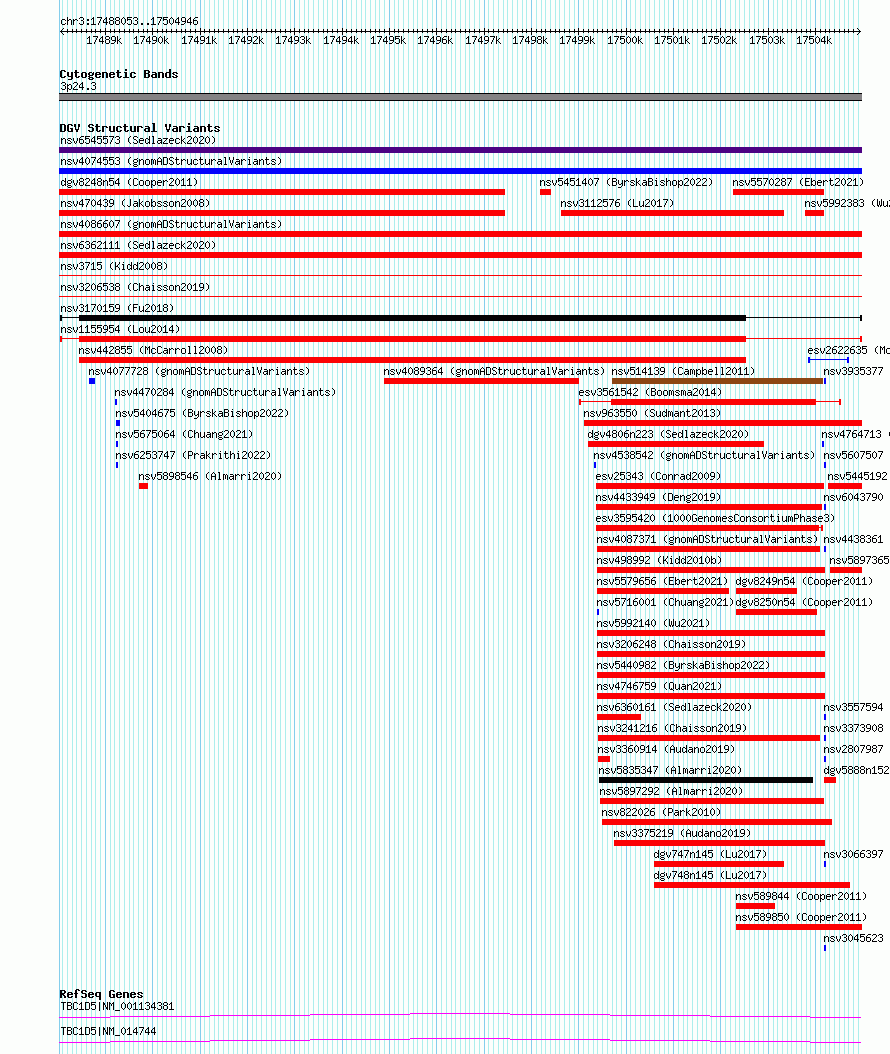
Task: Click the dark purple nsv6545573 variant bar
Action: (460, 150)
